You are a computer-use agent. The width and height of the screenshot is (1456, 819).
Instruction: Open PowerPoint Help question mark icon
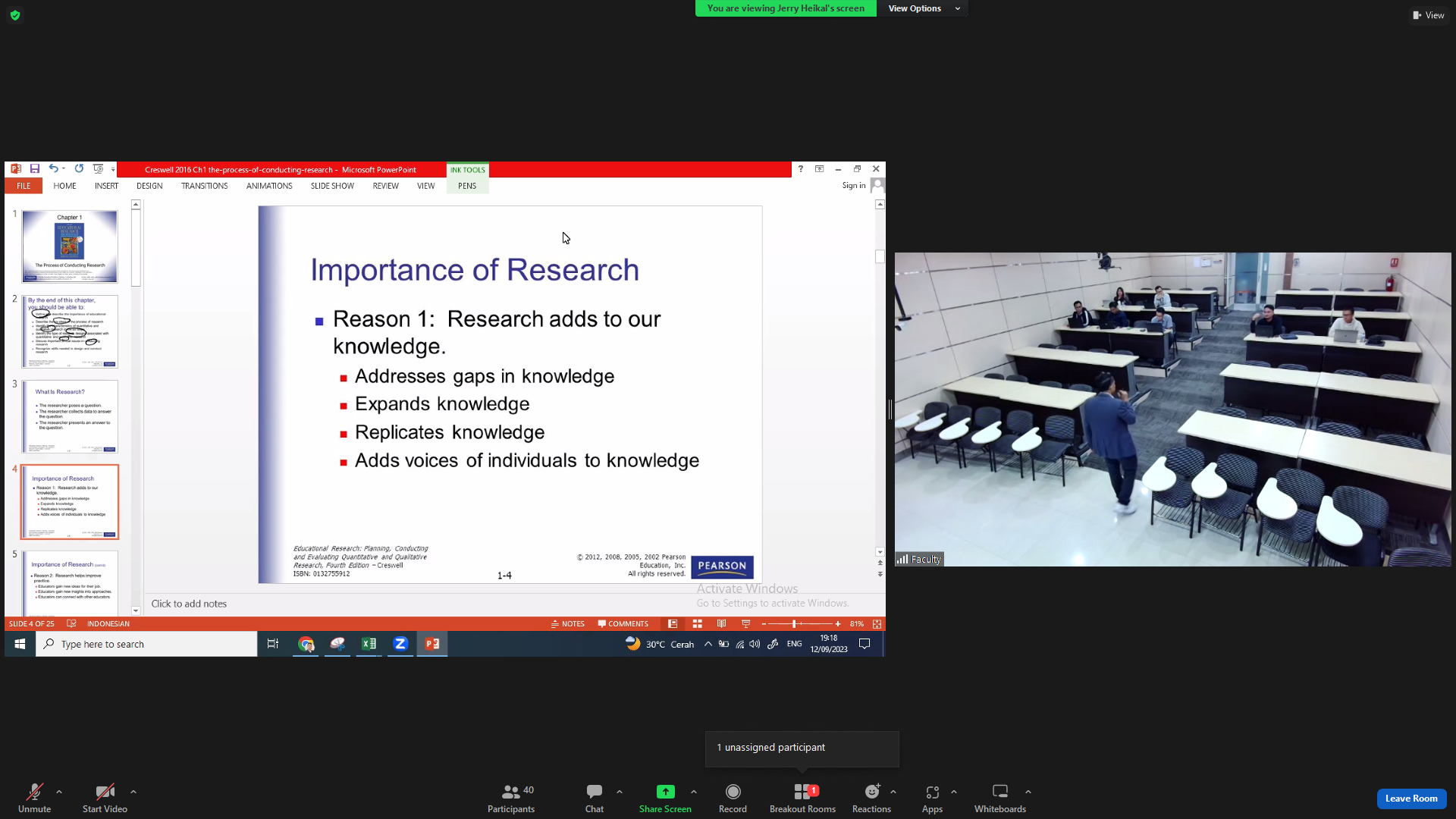[x=801, y=169]
